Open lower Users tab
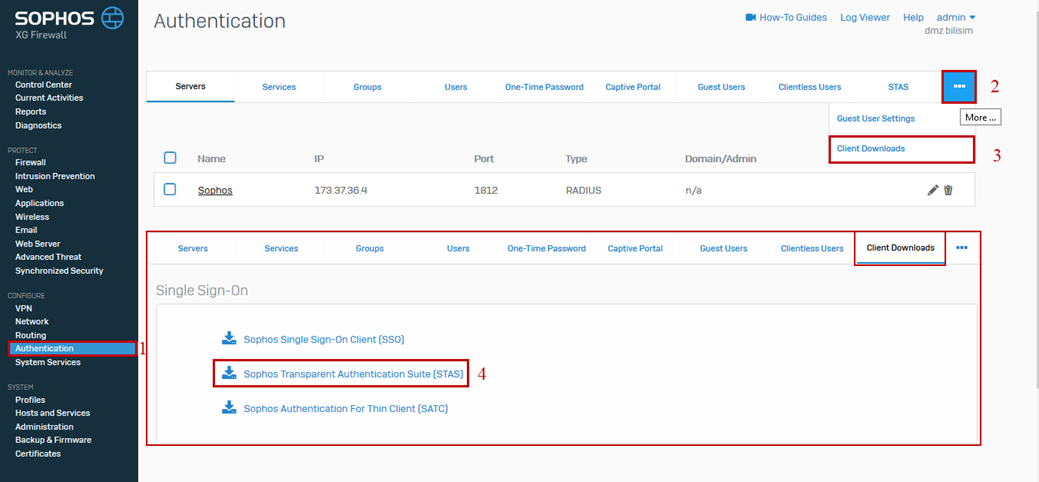1039x482 pixels. [x=458, y=249]
